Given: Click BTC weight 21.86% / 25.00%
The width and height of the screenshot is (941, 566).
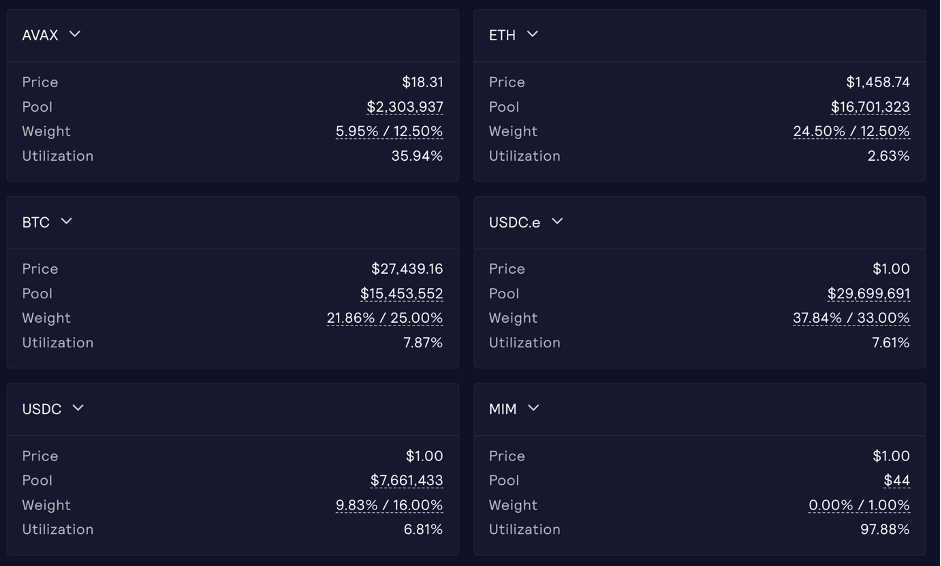Looking at the screenshot, I should coord(384,318).
